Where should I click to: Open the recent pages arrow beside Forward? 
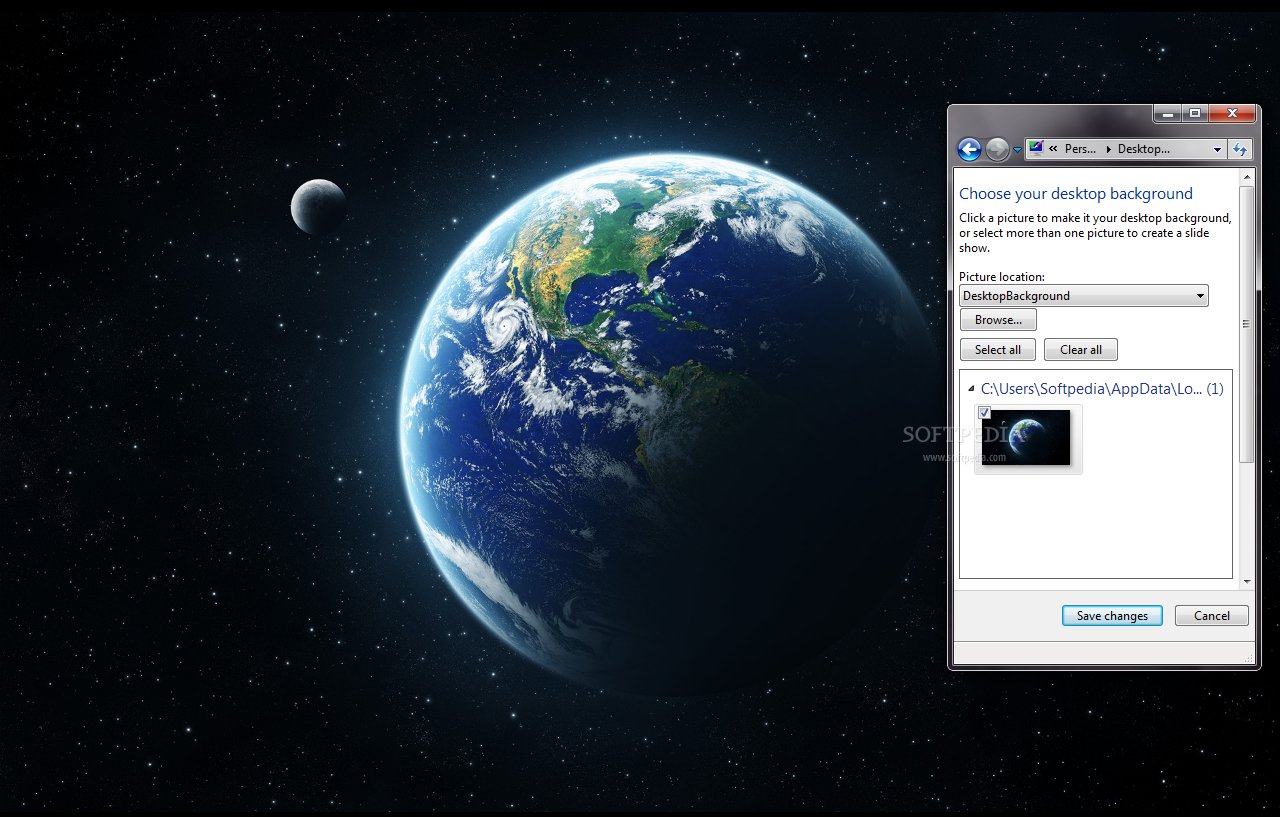[x=1017, y=150]
